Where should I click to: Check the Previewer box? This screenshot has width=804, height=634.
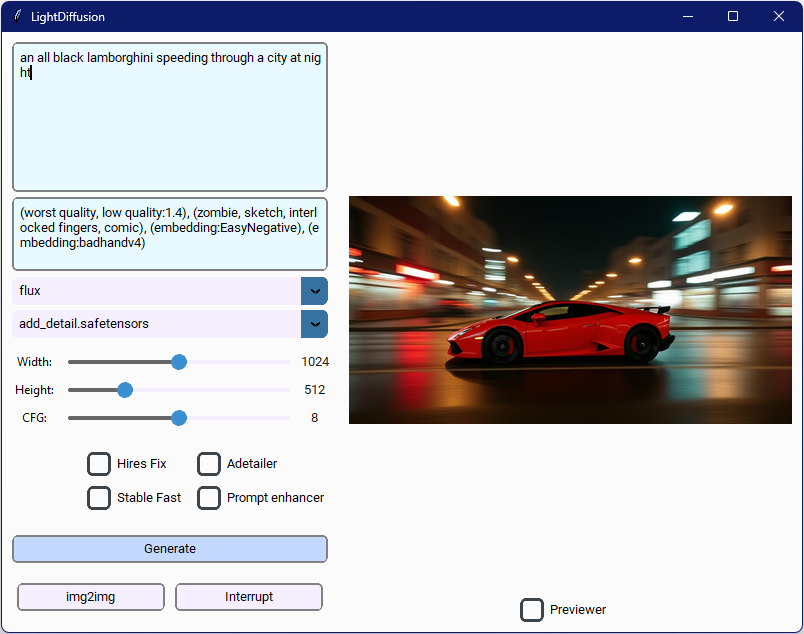coord(532,609)
